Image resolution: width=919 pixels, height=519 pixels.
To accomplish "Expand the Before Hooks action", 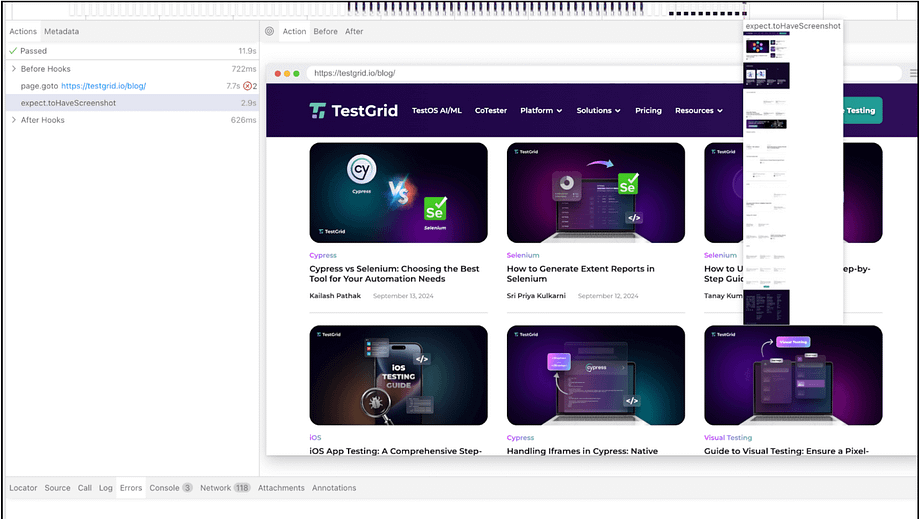I will (14, 69).
